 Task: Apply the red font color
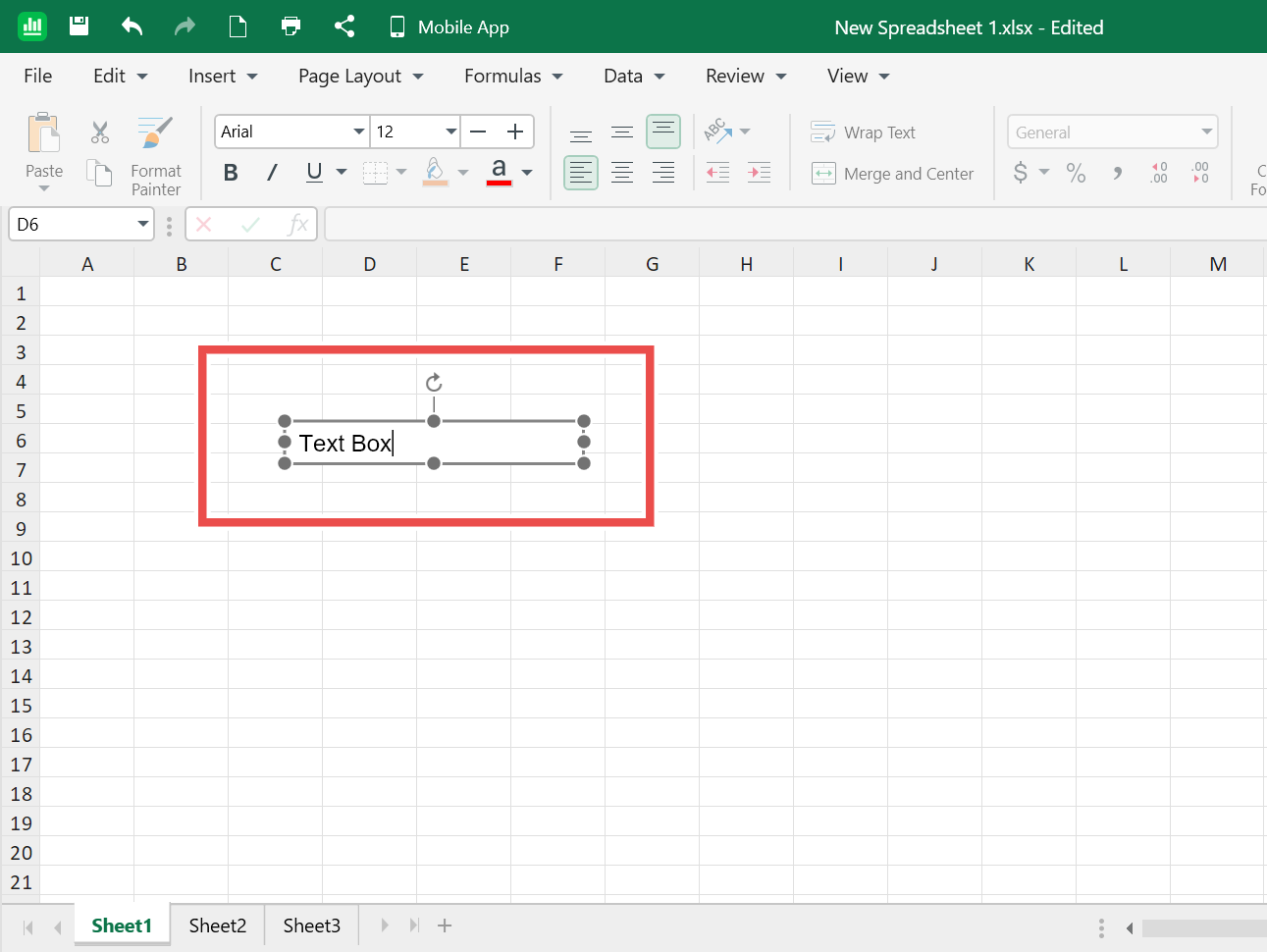coord(499,172)
